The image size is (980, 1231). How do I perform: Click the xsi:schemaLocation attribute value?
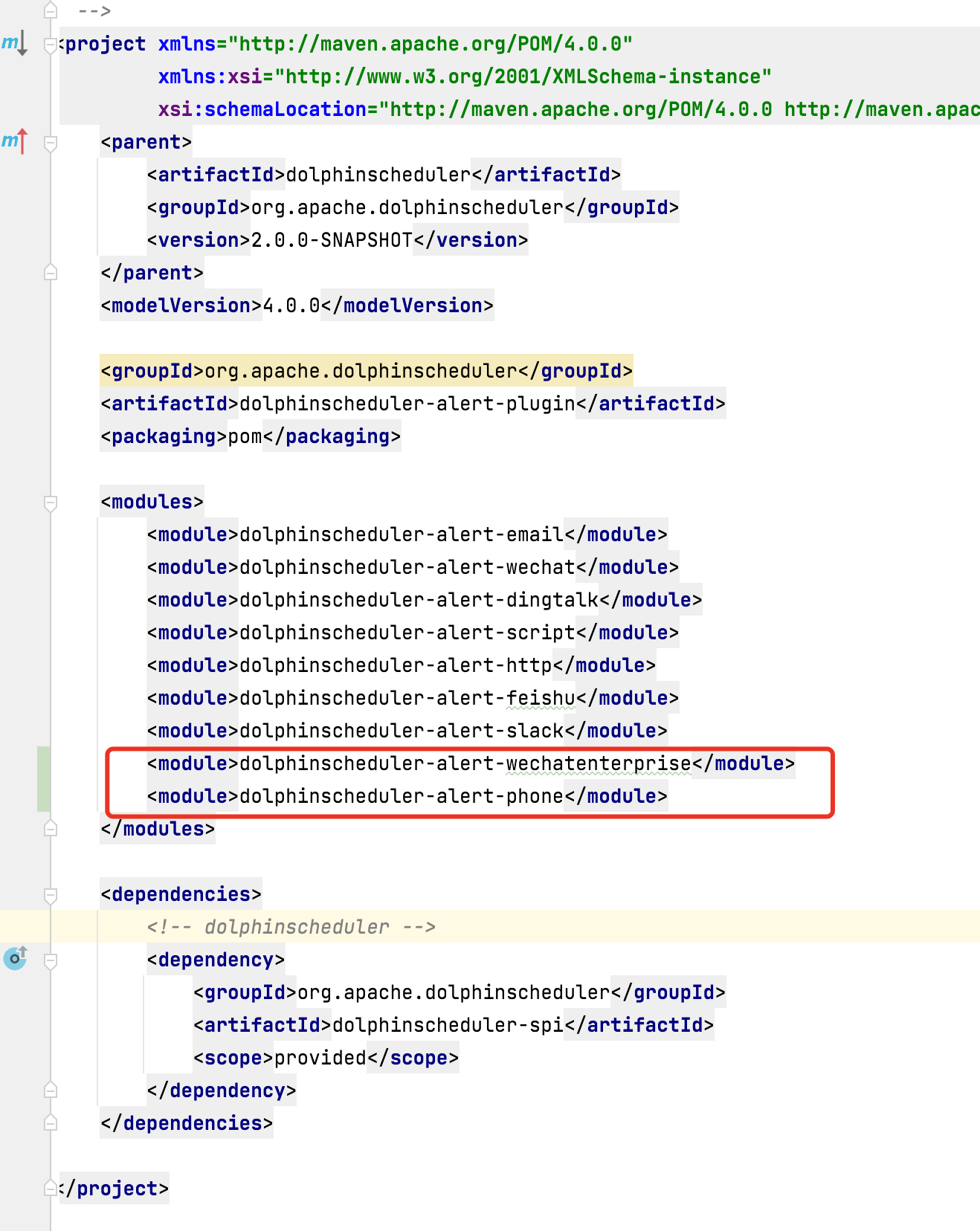(x=680, y=109)
